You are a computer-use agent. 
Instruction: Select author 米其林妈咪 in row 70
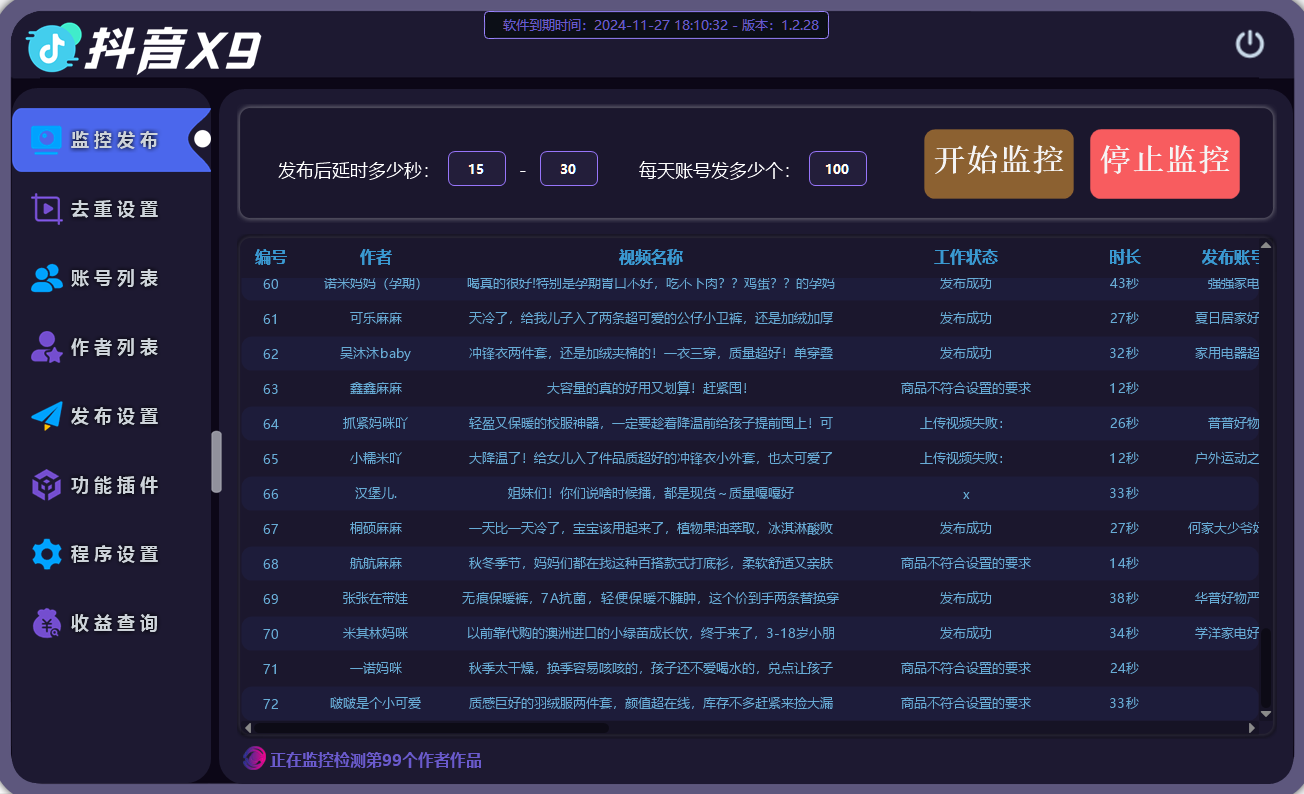click(376, 633)
